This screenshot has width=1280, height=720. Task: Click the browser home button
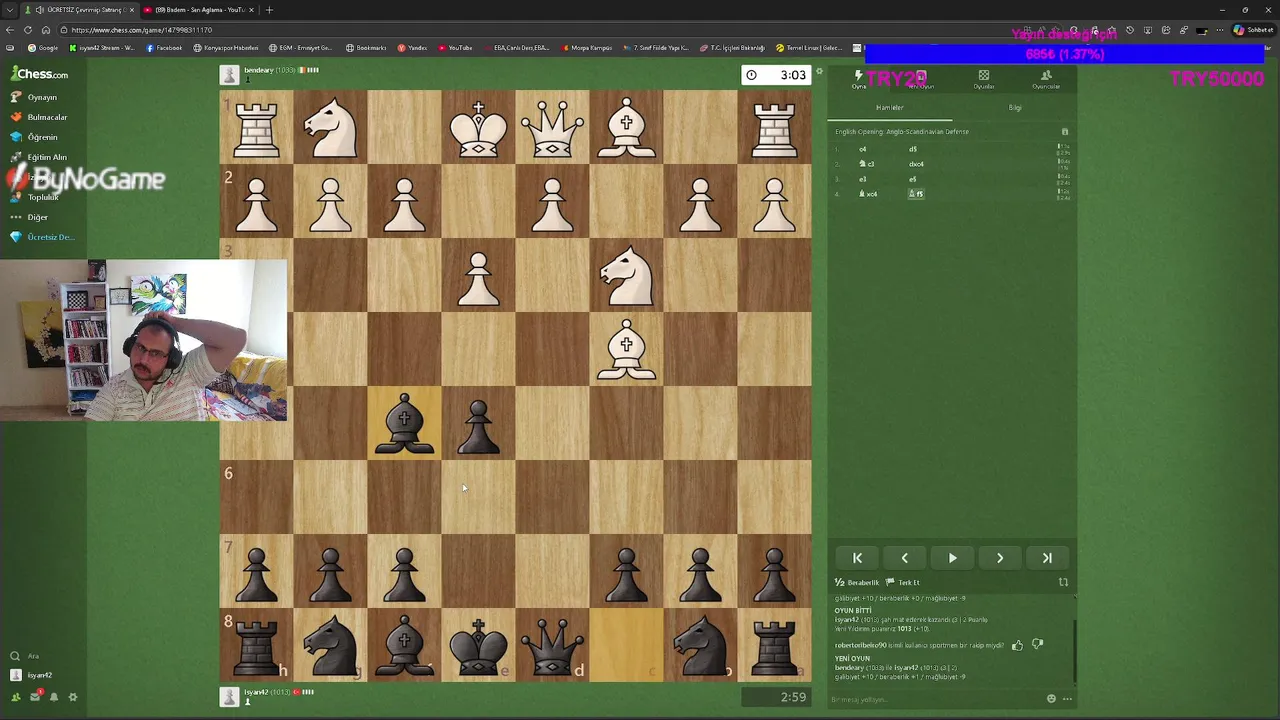click(x=46, y=30)
